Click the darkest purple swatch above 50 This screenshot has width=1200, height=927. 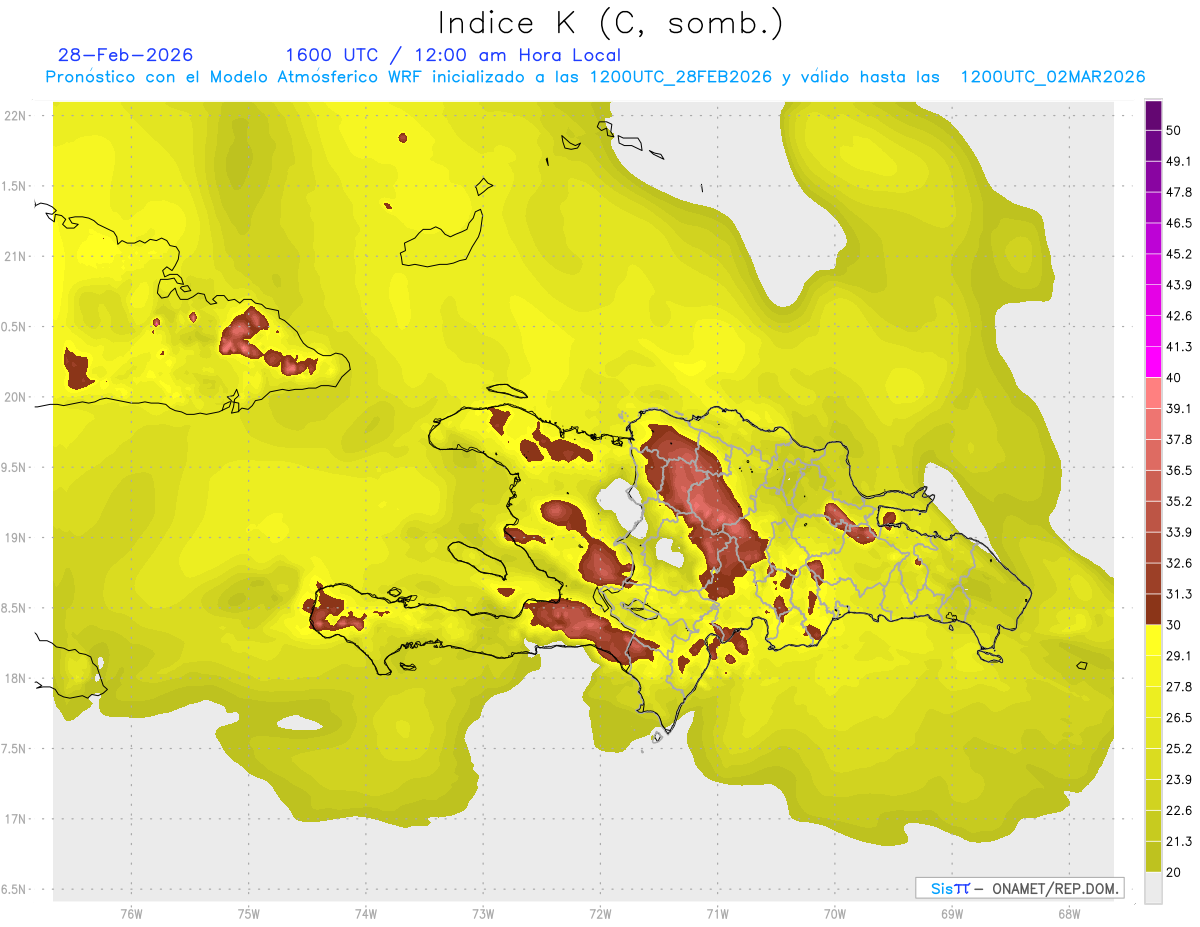1154,115
